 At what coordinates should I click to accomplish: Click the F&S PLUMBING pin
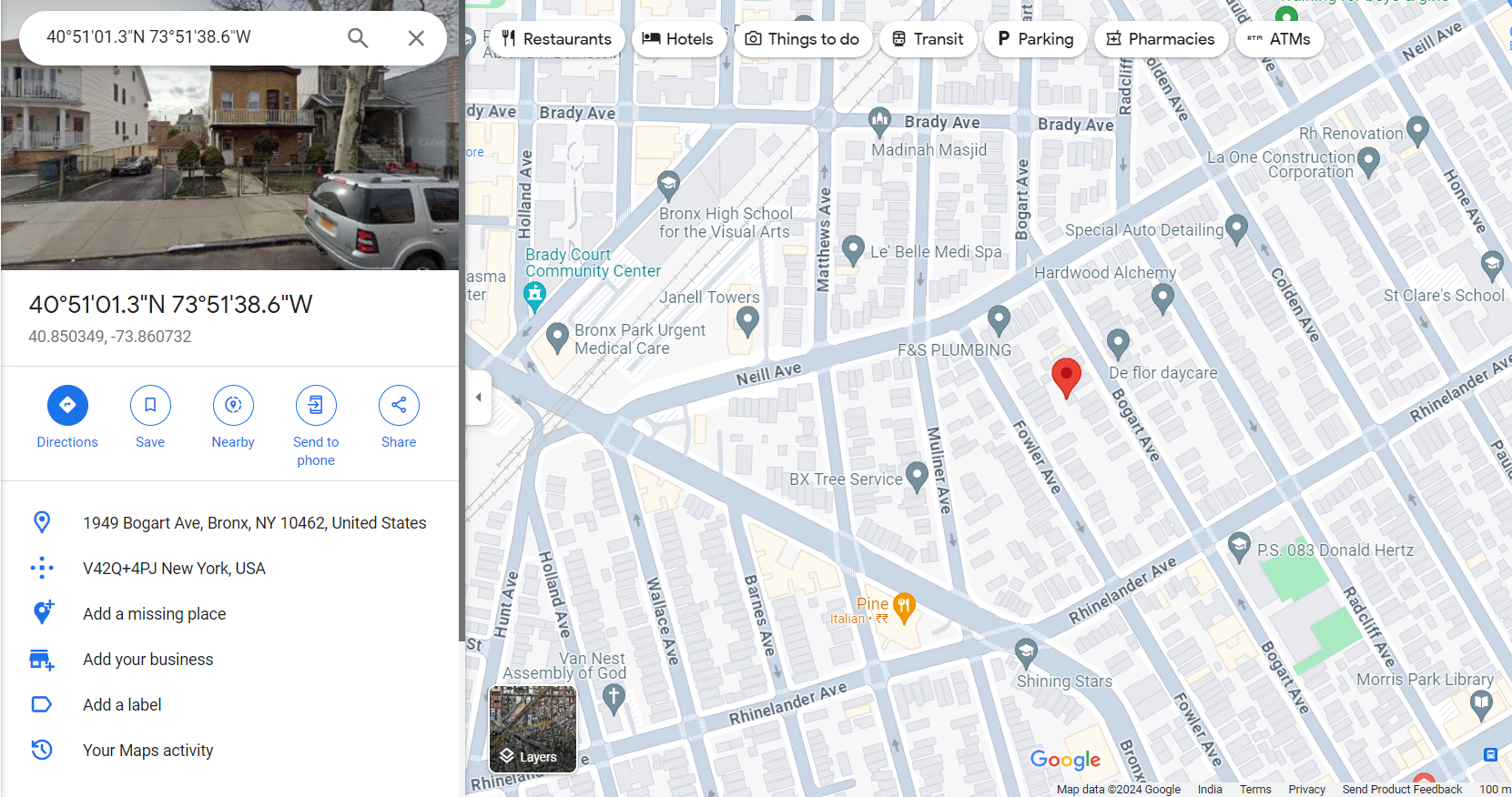click(x=999, y=319)
